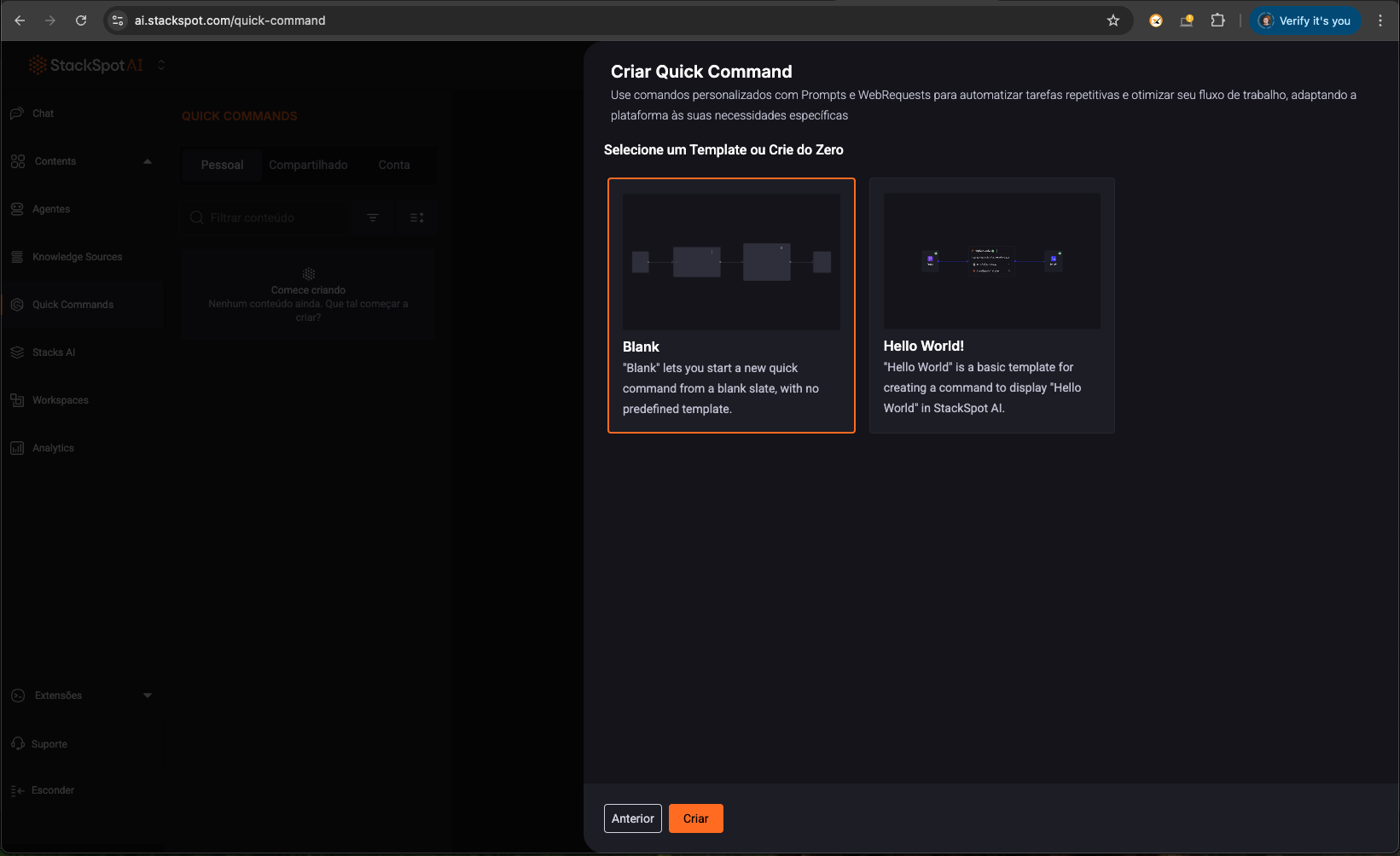This screenshot has height=856, width=1400.
Task: Click the browser back arrow
Action: coord(20,20)
